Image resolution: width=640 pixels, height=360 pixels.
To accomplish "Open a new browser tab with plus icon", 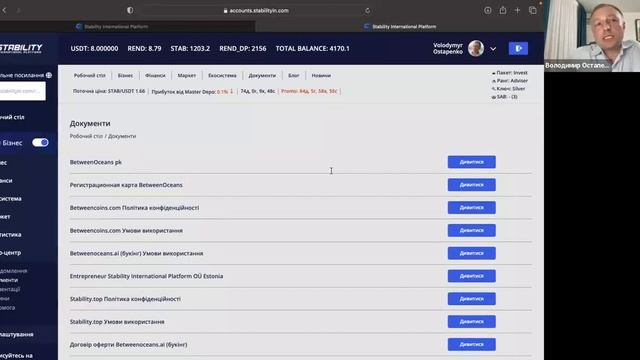I will tap(517, 10).
